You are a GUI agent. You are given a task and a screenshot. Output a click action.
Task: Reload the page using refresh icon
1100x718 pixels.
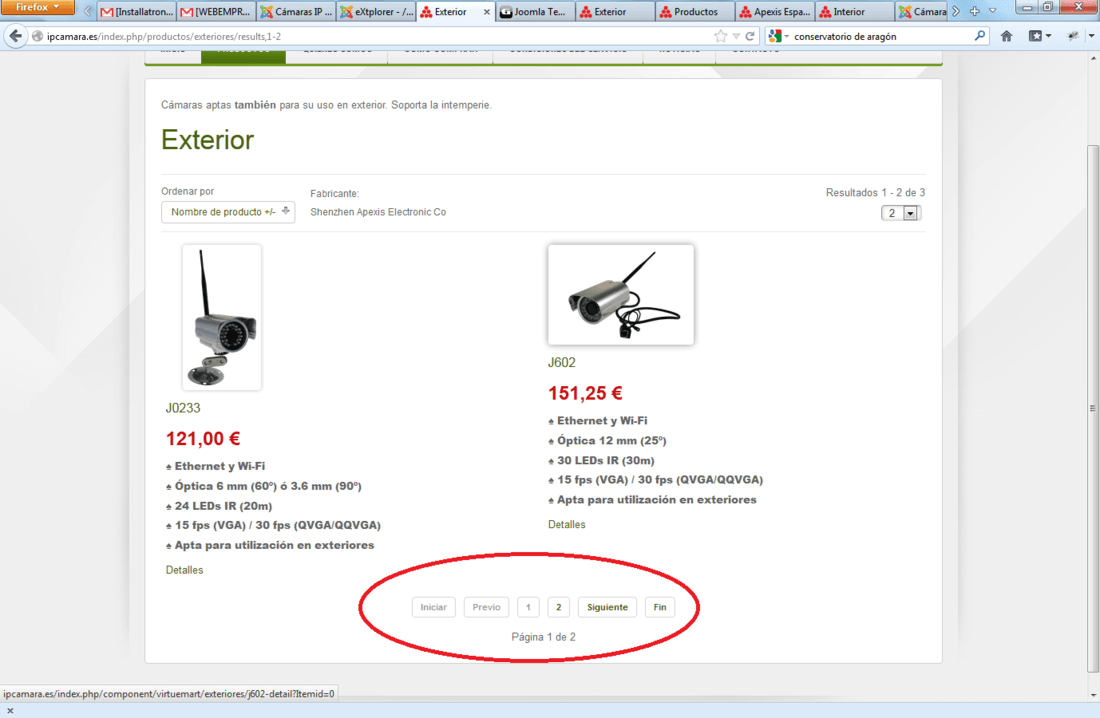click(750, 36)
